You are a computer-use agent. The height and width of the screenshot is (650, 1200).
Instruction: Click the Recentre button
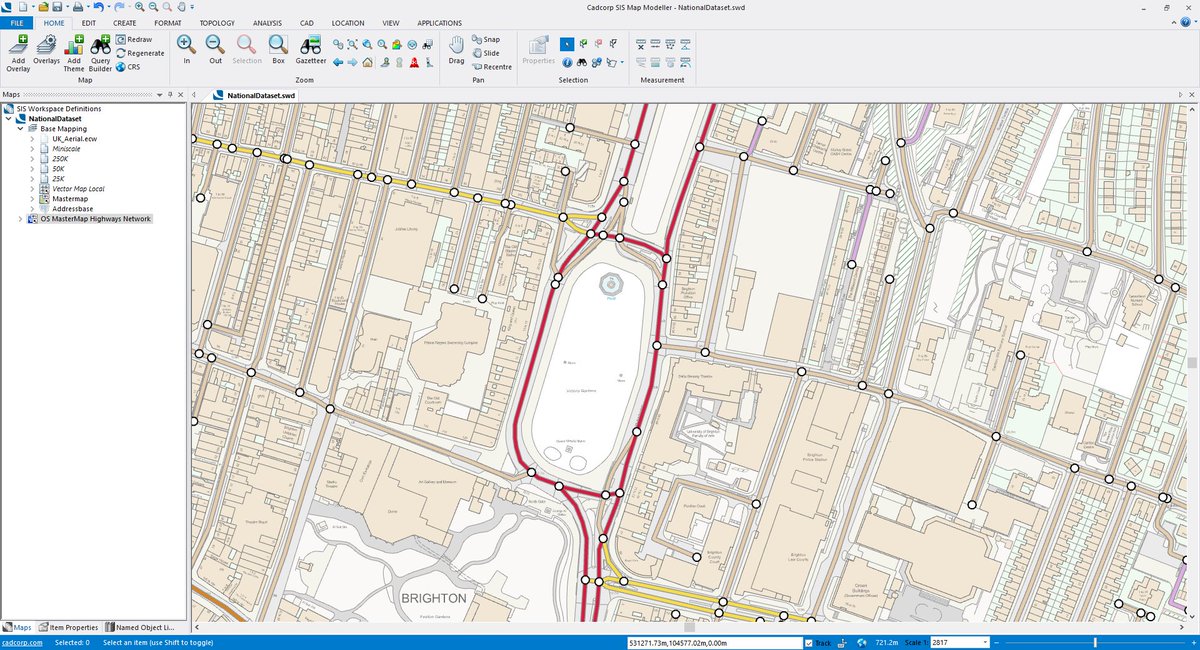(x=491, y=67)
